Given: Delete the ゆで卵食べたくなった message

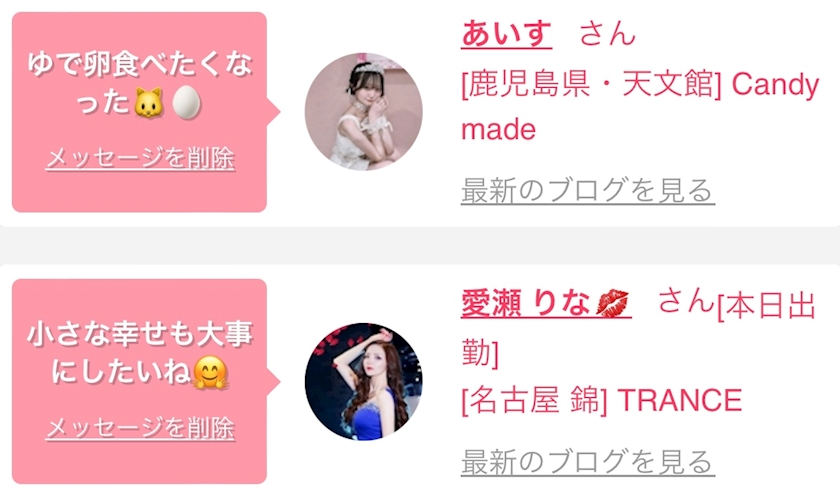Looking at the screenshot, I should [140, 159].
